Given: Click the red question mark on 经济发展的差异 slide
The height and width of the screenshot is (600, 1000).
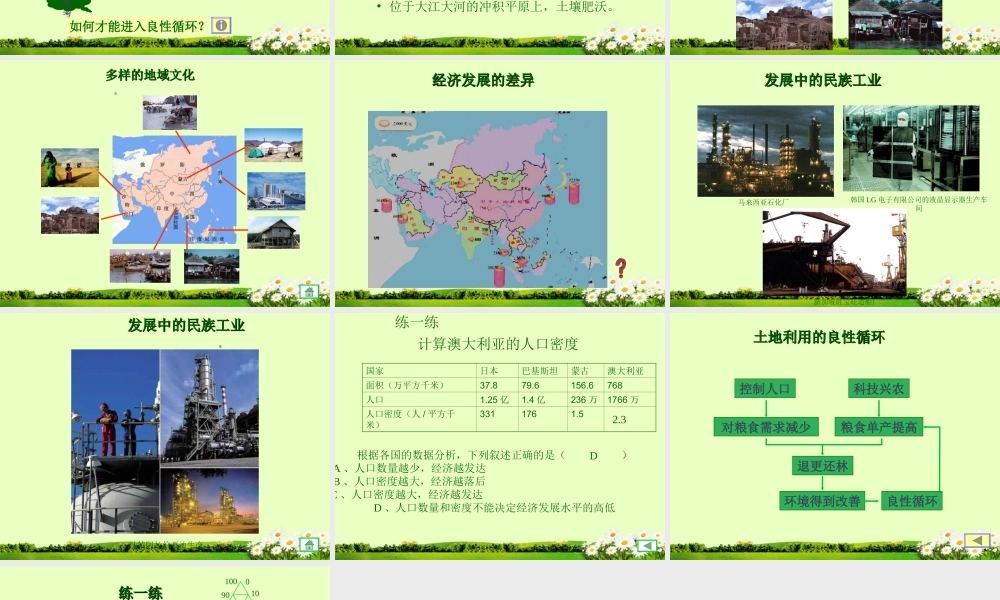Looking at the screenshot, I should [621, 268].
